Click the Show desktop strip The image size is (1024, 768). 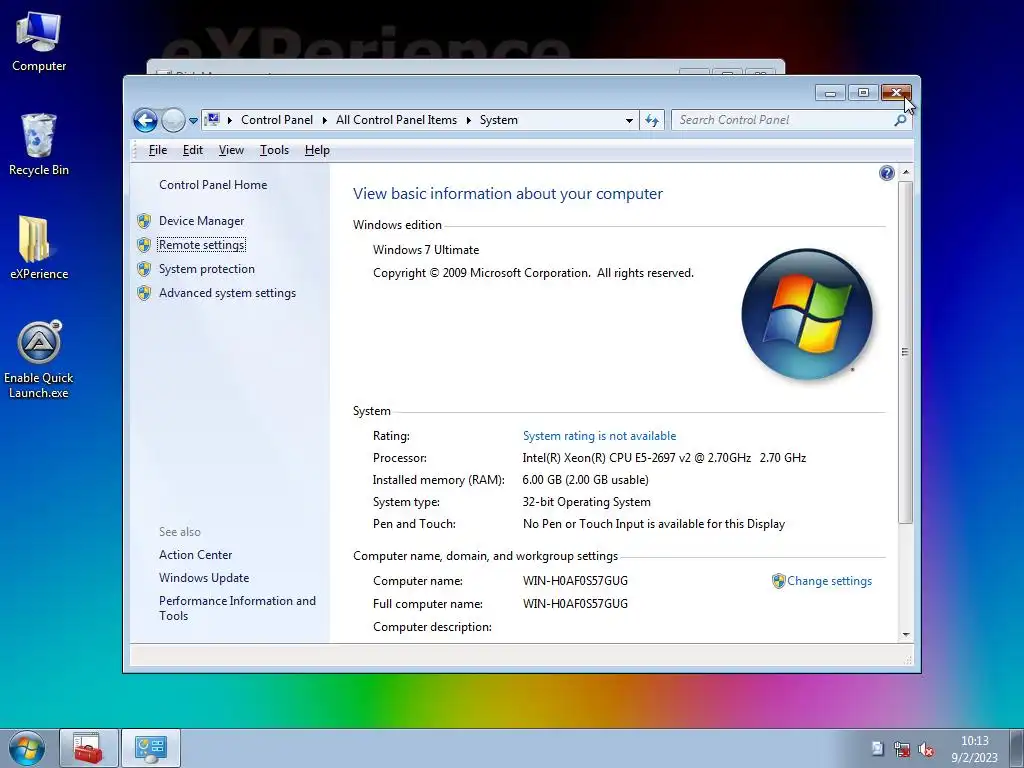(x=1017, y=748)
